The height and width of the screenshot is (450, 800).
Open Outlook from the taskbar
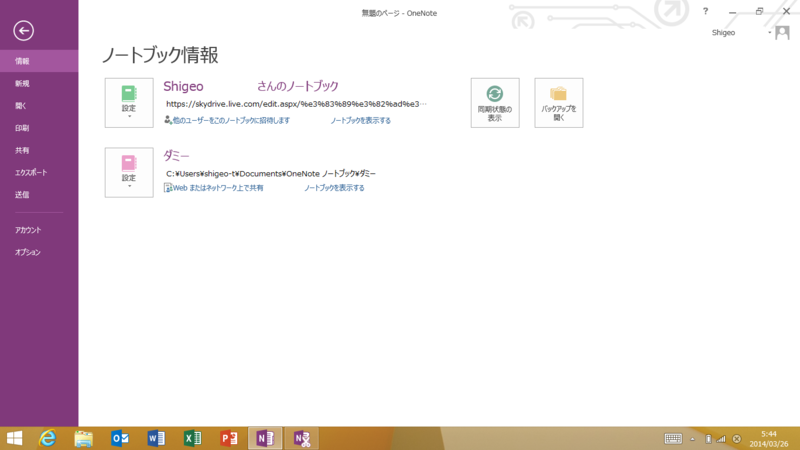pos(120,438)
